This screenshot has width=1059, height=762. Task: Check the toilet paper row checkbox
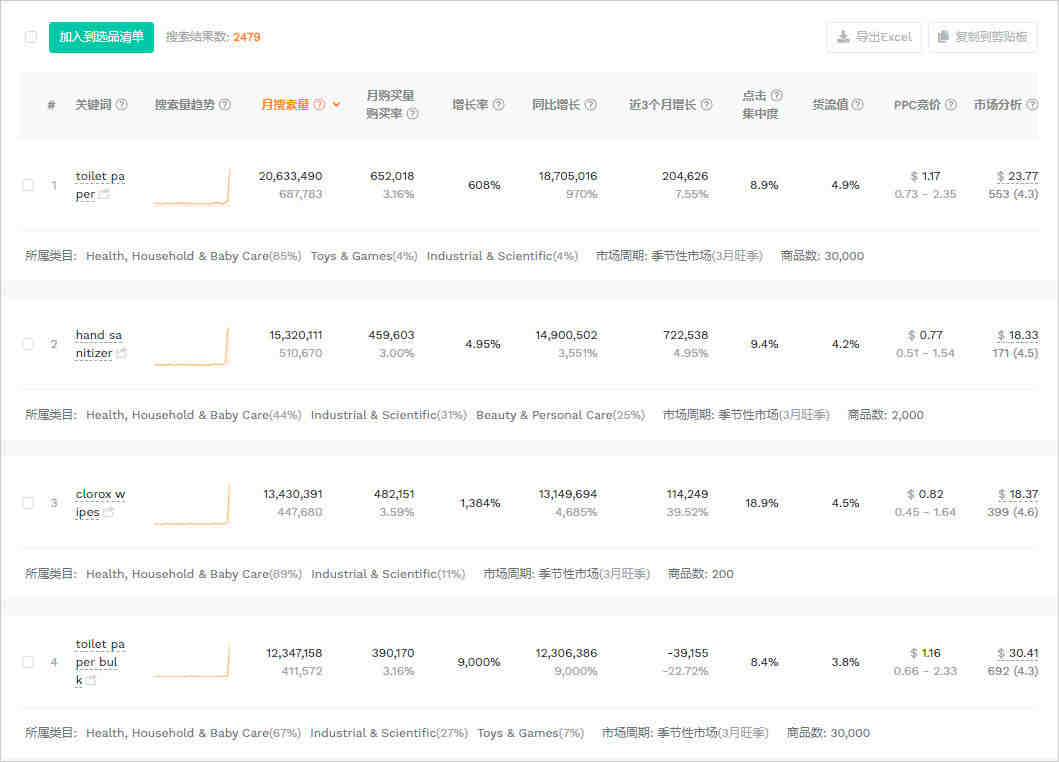(29, 185)
